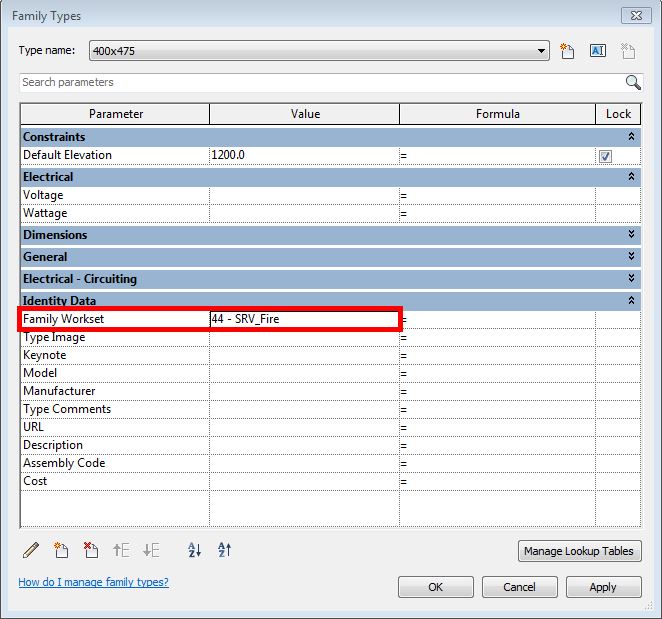
Task: Select the Family Workset parameter name
Action: point(63,319)
